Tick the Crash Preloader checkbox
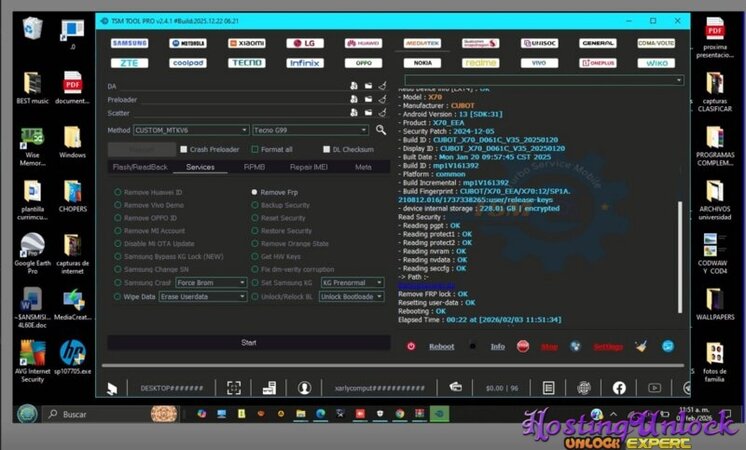Viewport: 746px width, 450px height. click(x=182, y=149)
